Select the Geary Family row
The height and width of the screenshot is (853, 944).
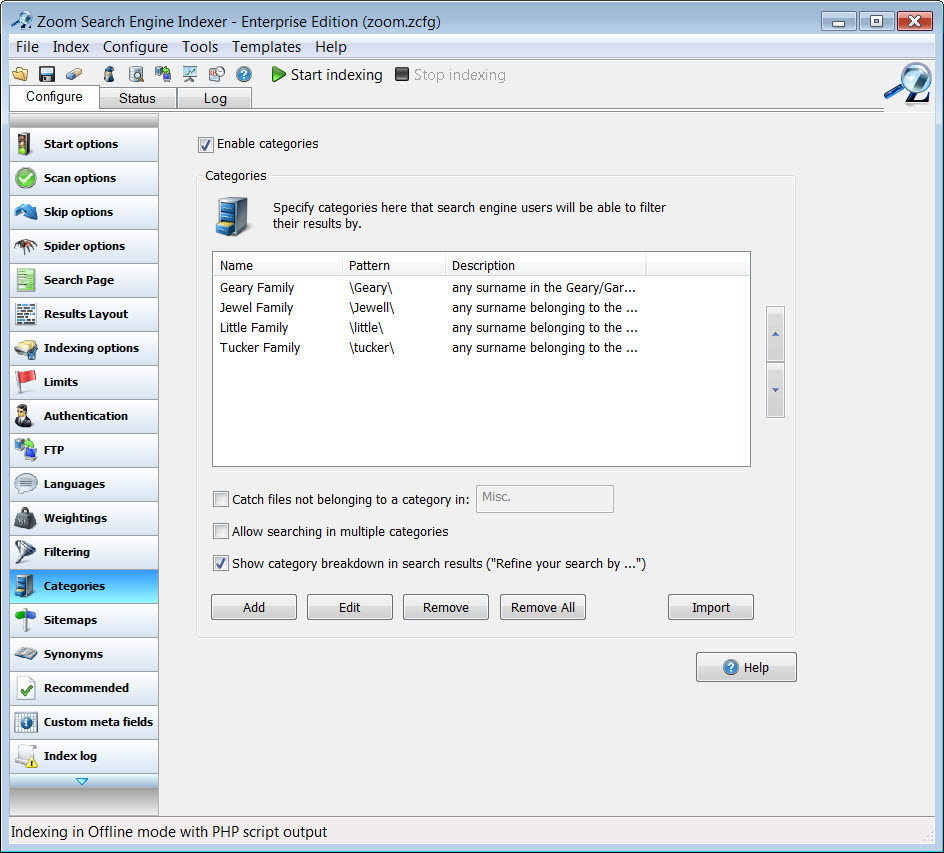point(482,288)
